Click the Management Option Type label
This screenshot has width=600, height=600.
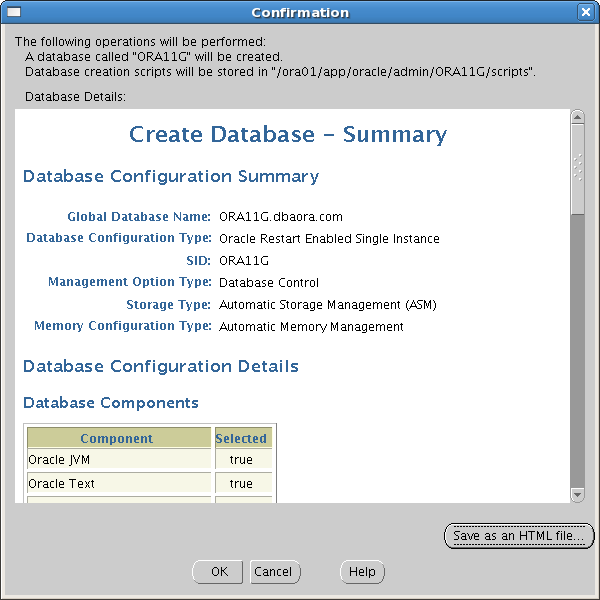[x=129, y=282]
